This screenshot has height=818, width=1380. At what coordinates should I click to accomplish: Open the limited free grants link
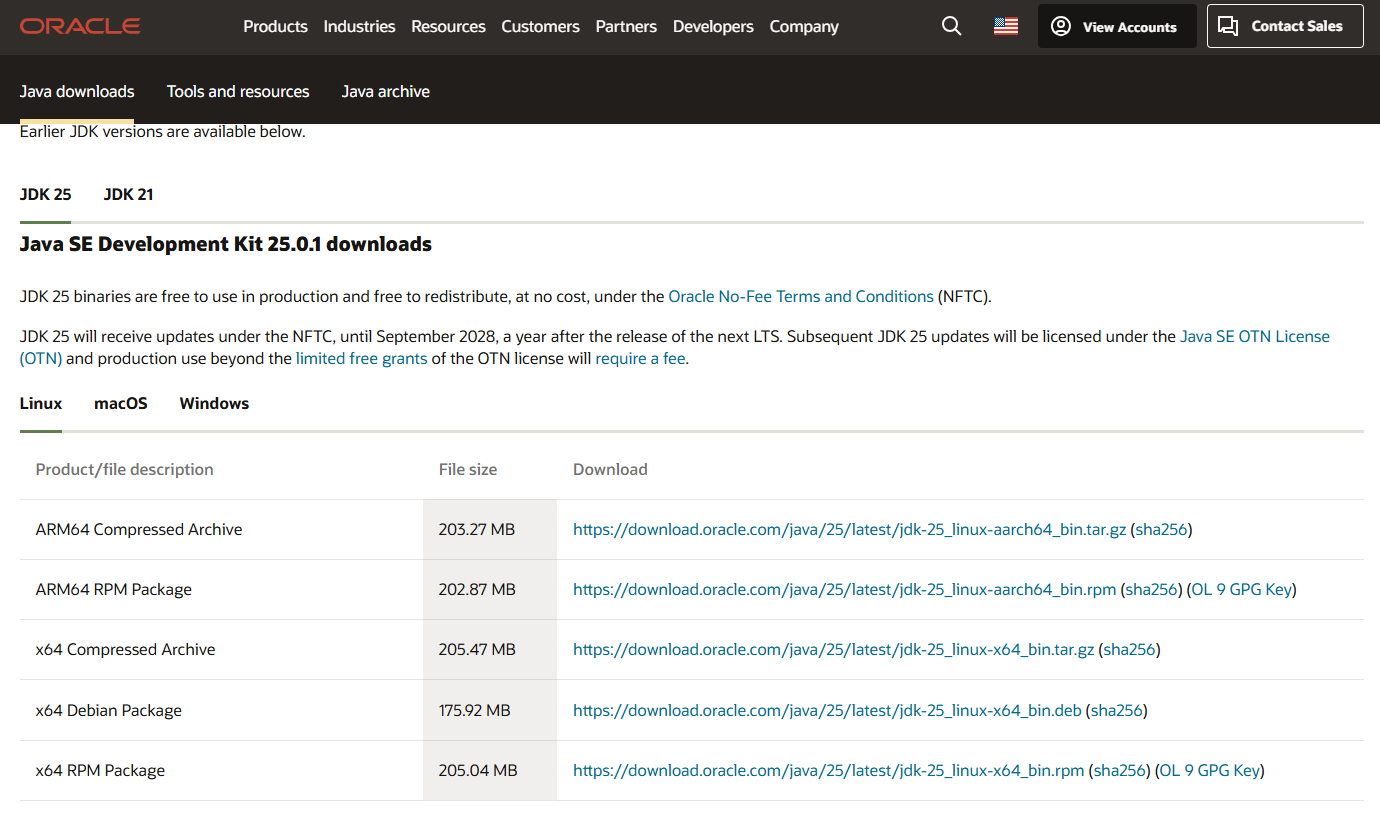[x=361, y=358]
